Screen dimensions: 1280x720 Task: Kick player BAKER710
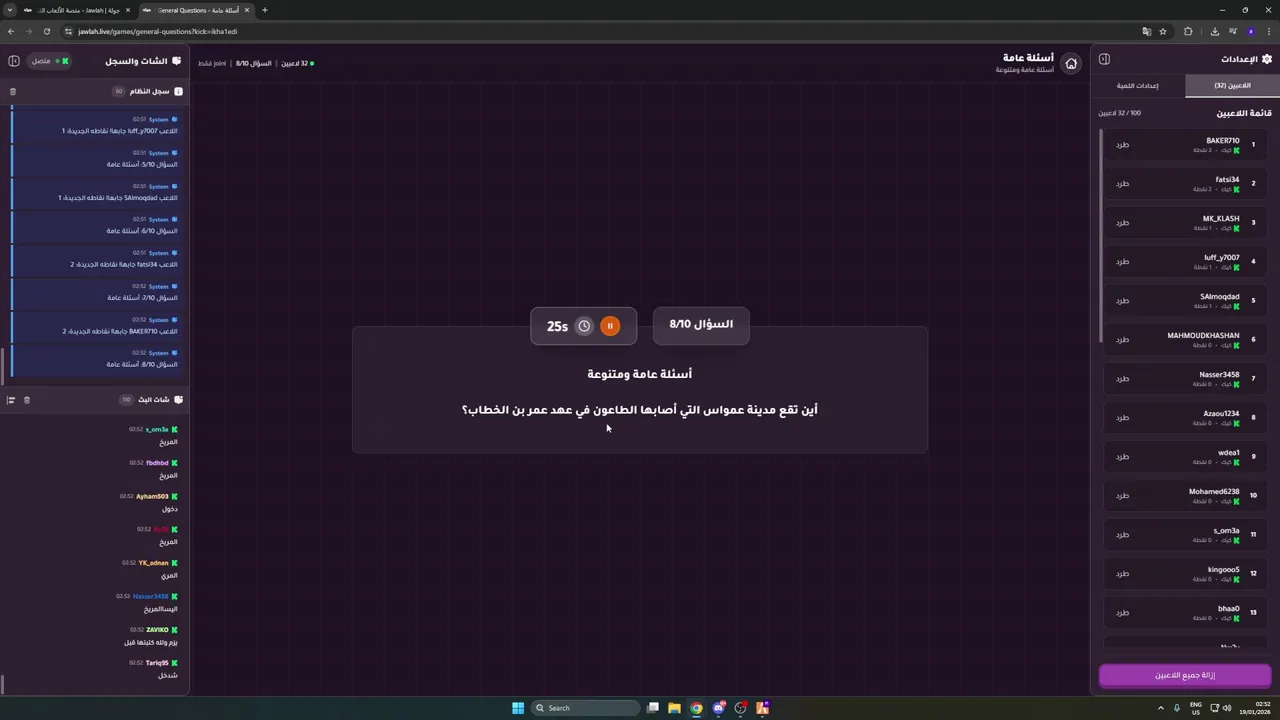pyautogui.click(x=1122, y=145)
